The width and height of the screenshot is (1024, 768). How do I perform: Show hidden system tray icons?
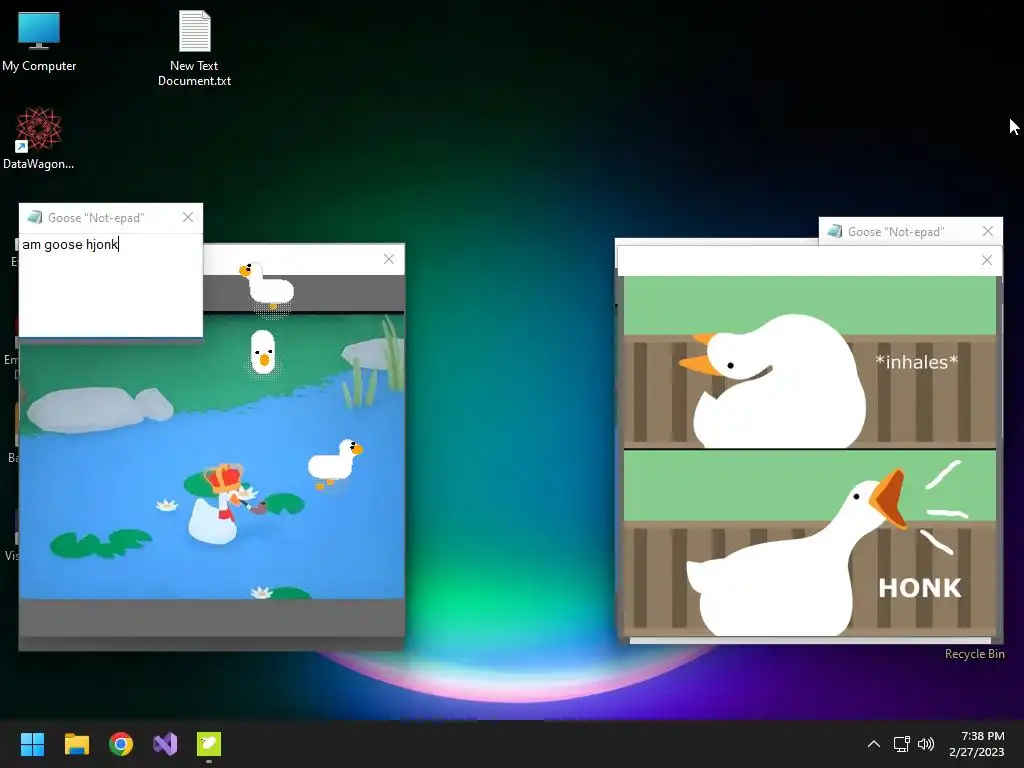point(873,744)
